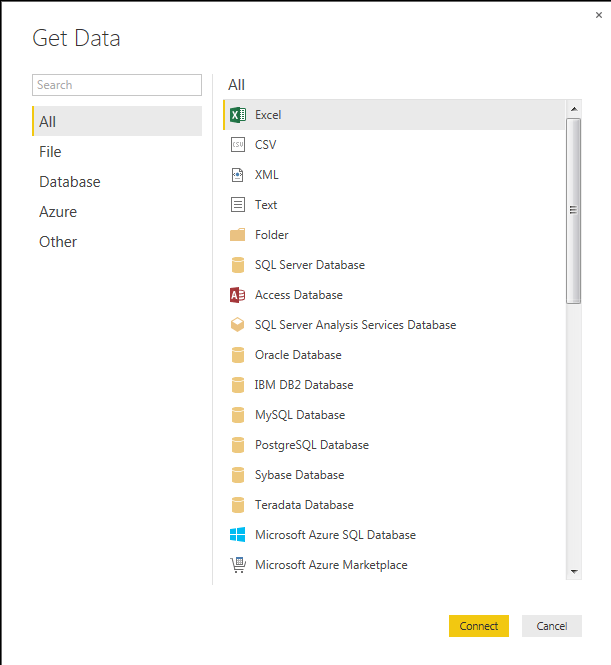The height and width of the screenshot is (665, 611).
Task: Click the Azure SQL Database Windows logo icon
Action: click(x=237, y=535)
